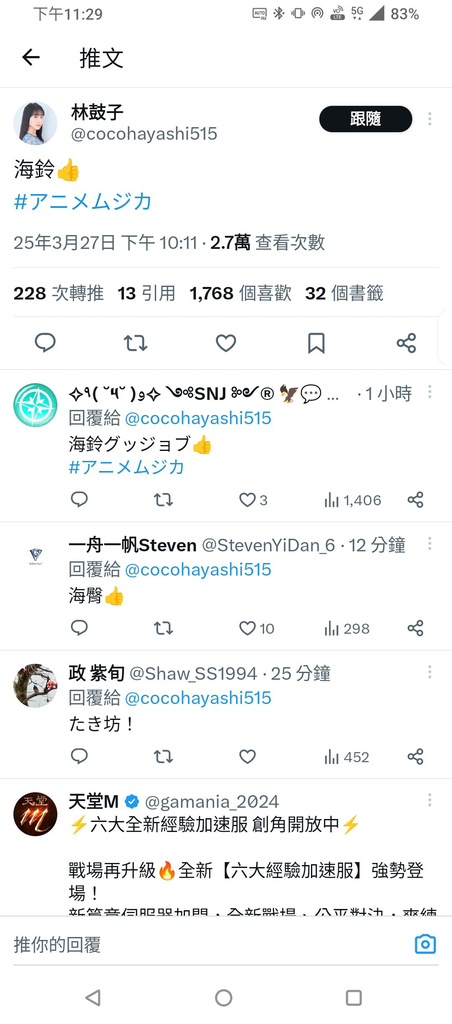Tap the camera icon in the reply bar

coord(425,944)
